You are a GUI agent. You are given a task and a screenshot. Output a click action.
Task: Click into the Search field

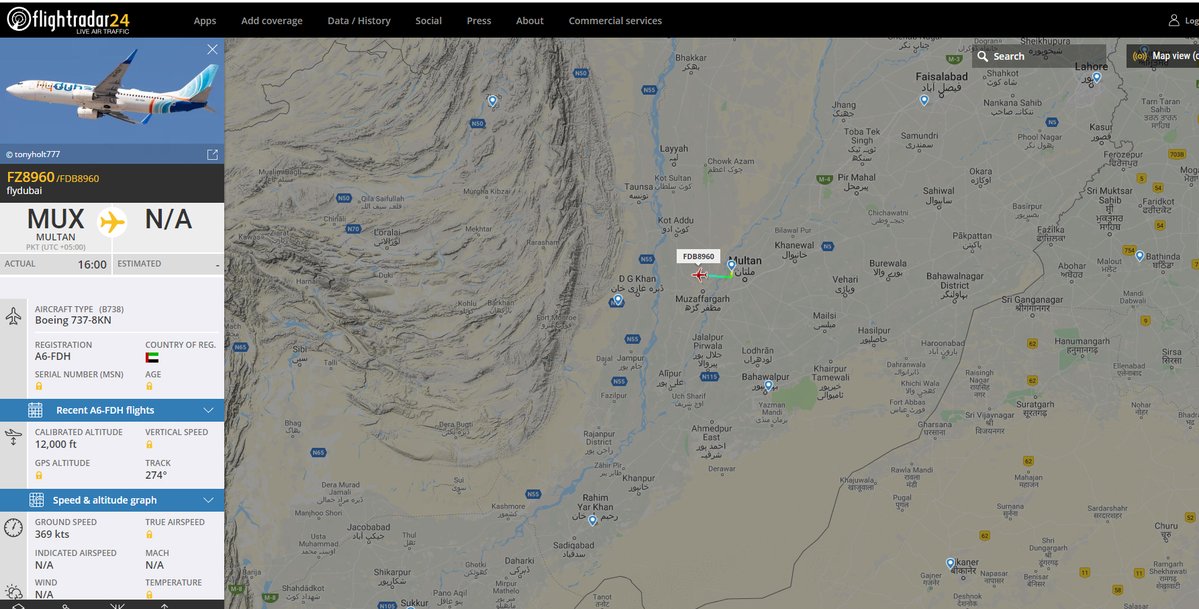coord(1038,56)
